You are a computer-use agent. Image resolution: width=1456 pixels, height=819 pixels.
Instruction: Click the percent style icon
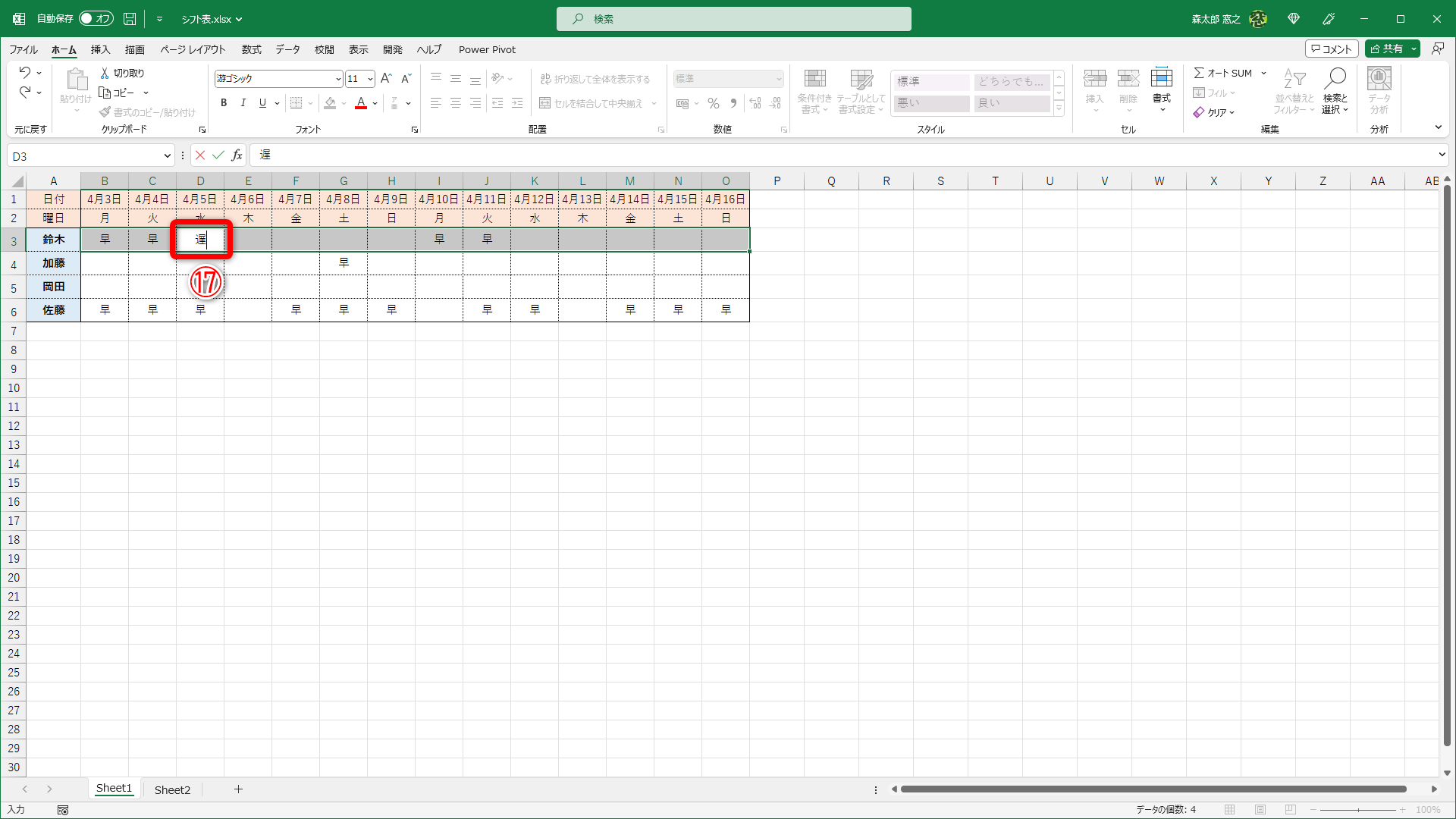[713, 103]
